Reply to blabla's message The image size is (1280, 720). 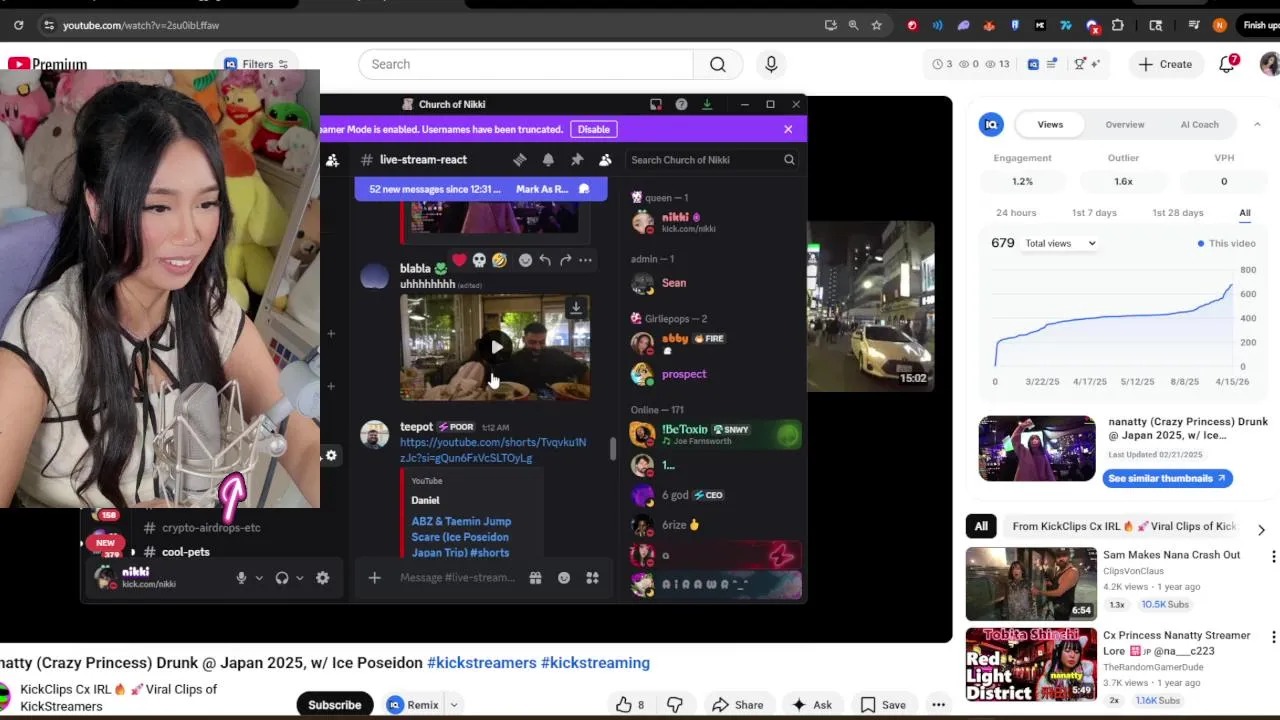545,260
